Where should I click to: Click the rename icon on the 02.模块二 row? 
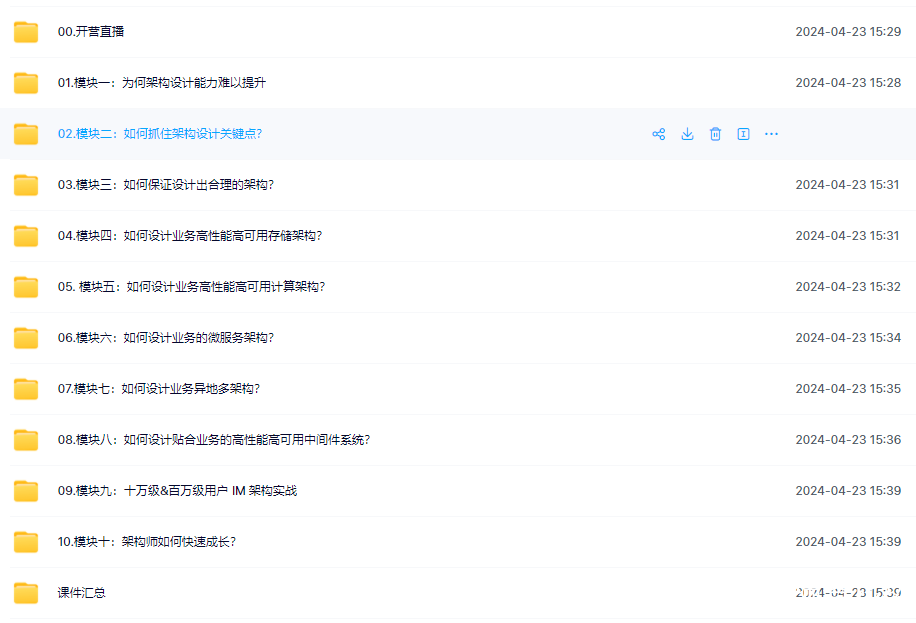pyautogui.click(x=743, y=134)
